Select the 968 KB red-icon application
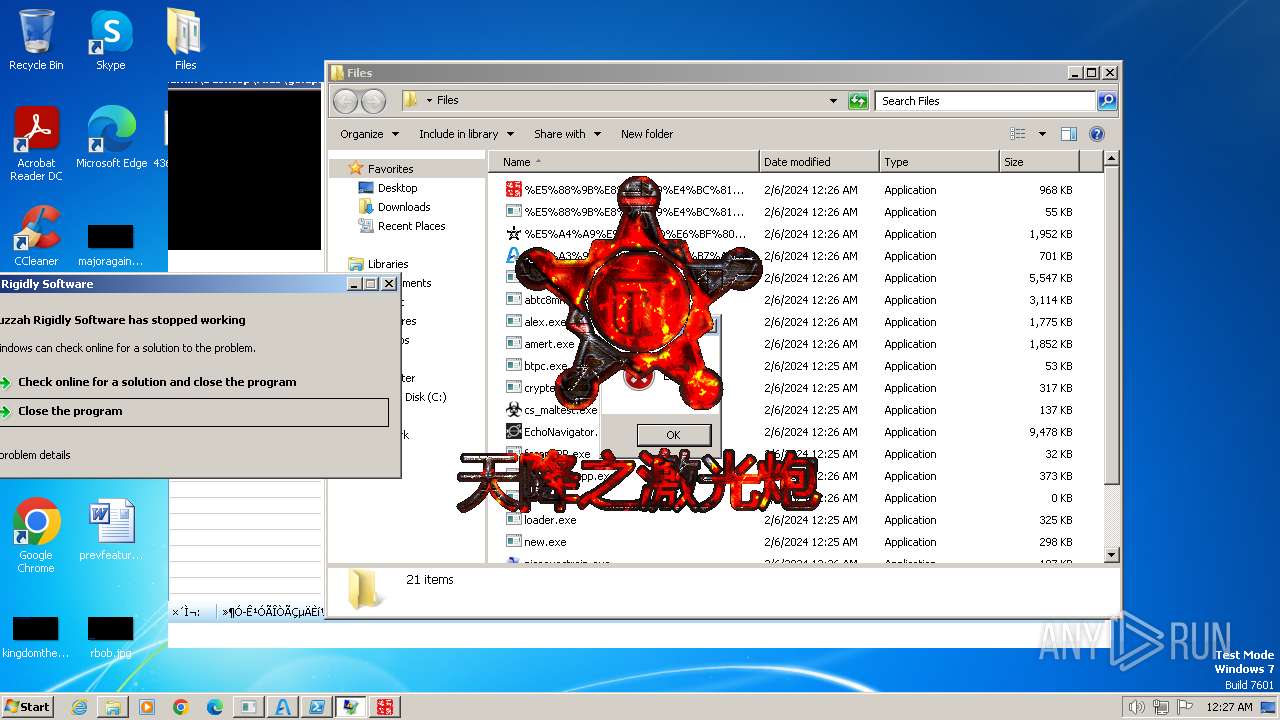This screenshot has height=720, width=1280. (513, 190)
